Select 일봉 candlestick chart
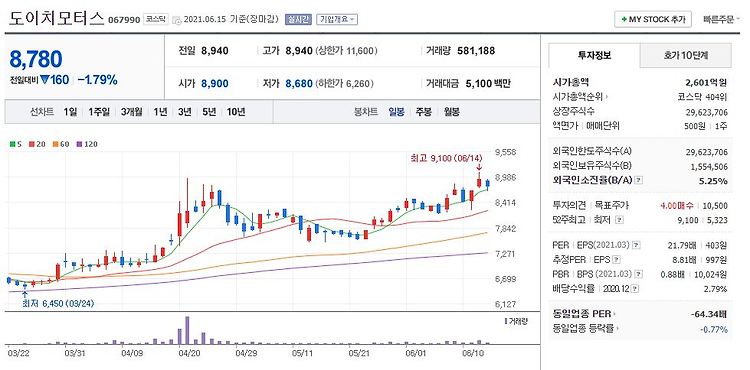 (x=396, y=112)
